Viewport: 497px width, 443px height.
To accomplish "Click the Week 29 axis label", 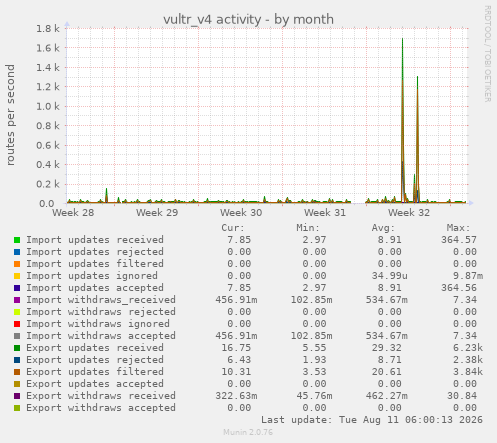I will (x=157, y=213).
